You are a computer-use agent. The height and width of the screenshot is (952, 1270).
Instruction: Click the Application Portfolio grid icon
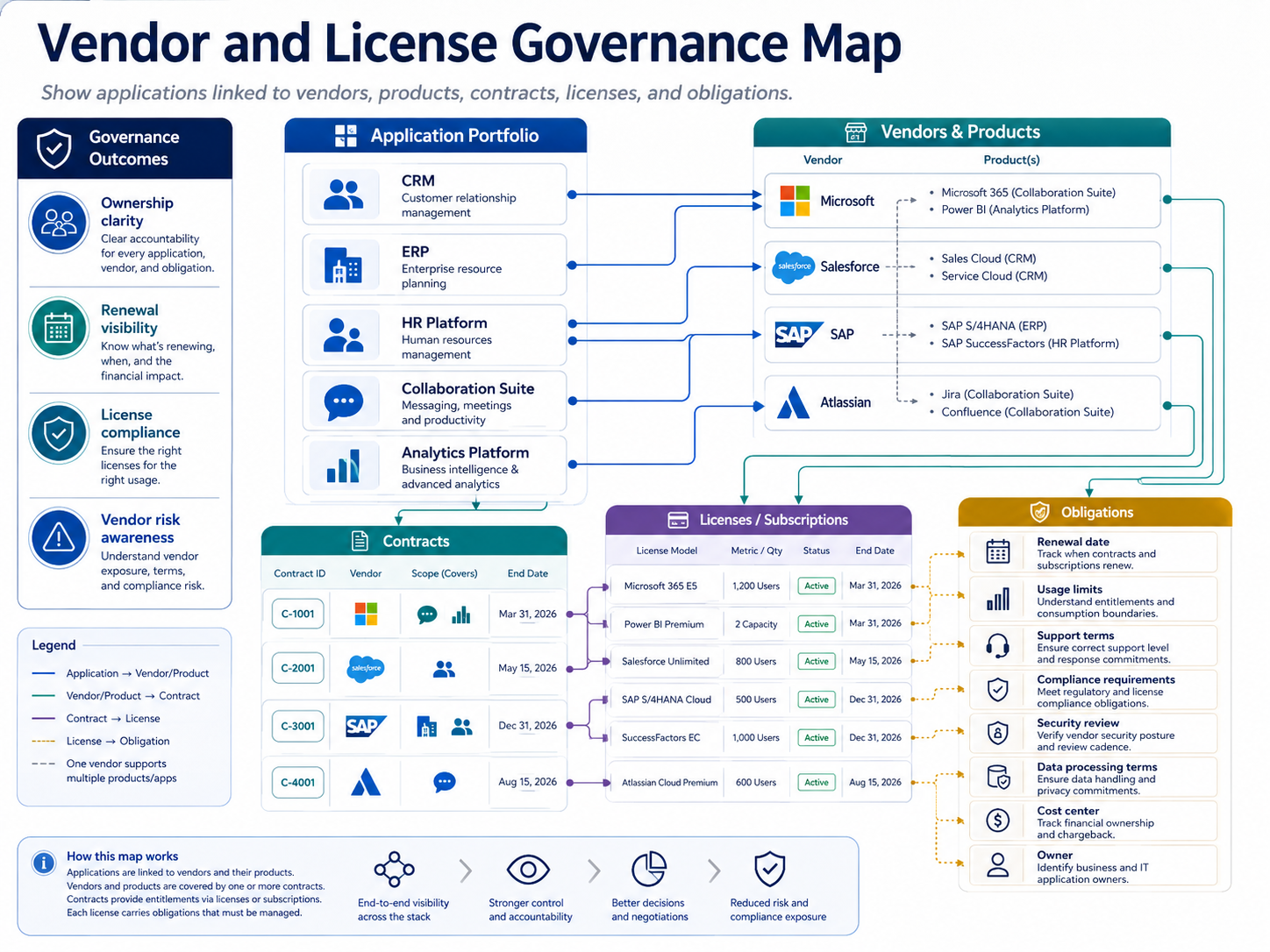[x=346, y=136]
